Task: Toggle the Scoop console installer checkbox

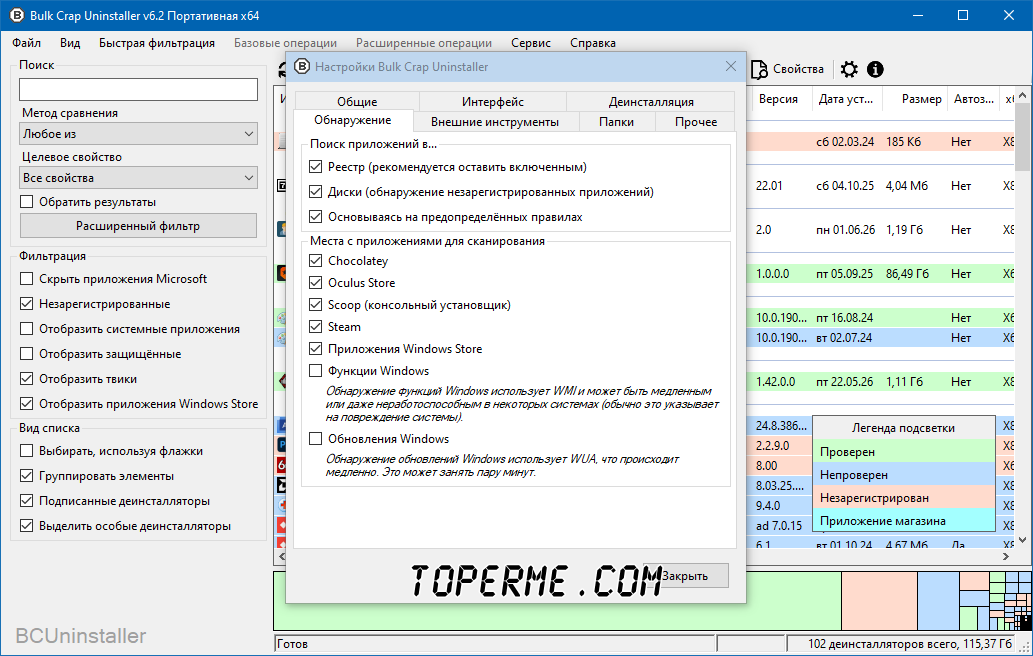Action: (x=316, y=305)
